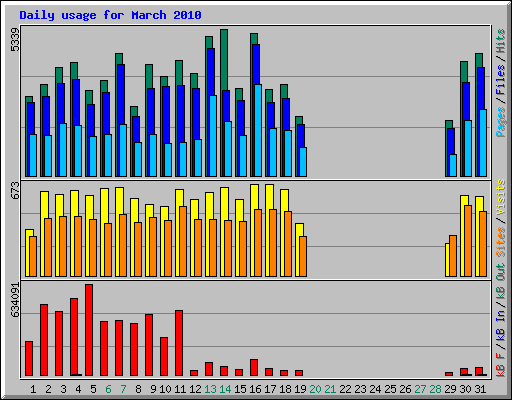This screenshot has height=400, width=512.
Task: Click day label "9" on the x-axis
Action: click(x=153, y=389)
